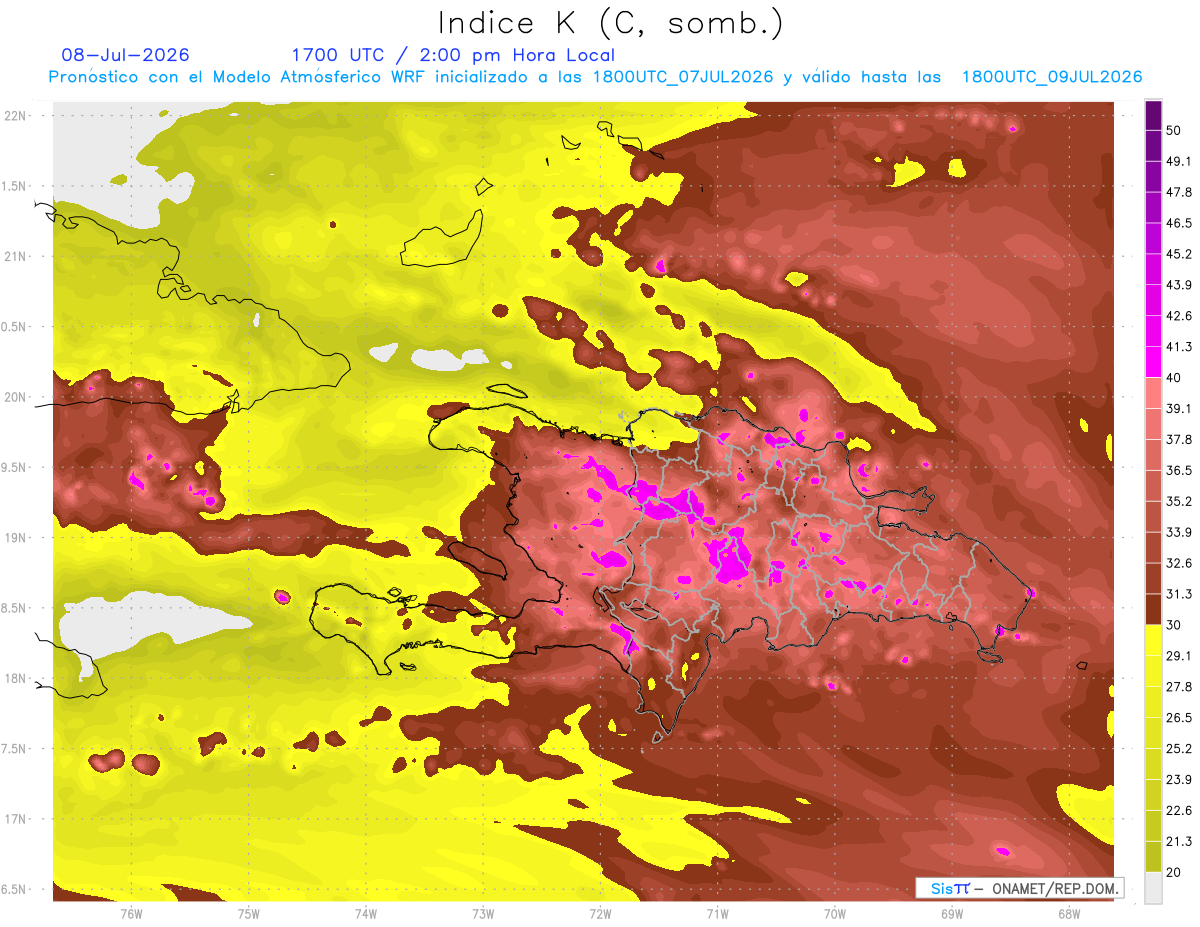Click the colorbar value "30"
This screenshot has height=927, width=1200.
pyautogui.click(x=1174, y=625)
